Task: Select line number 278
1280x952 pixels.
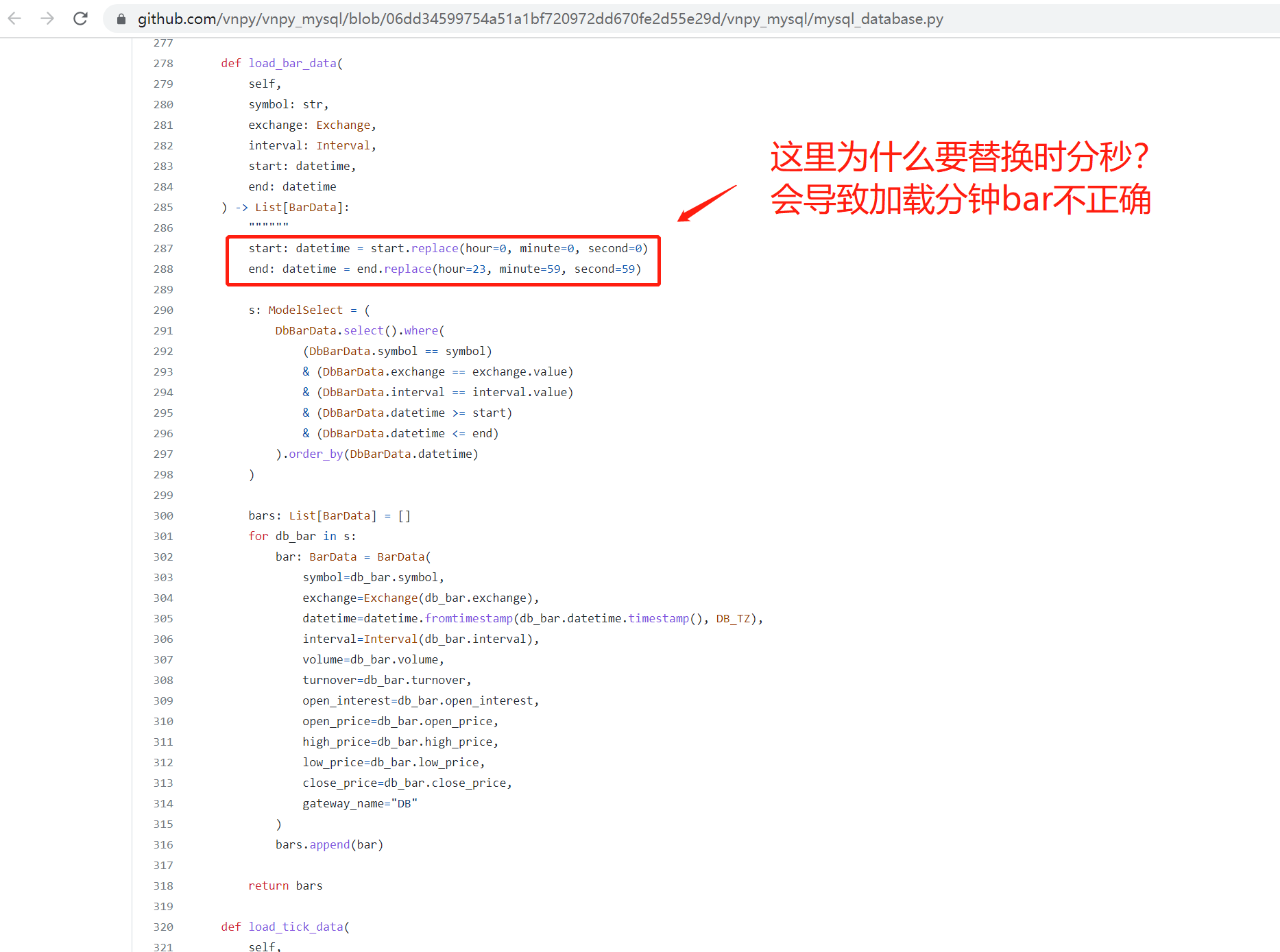Action: coord(163,63)
